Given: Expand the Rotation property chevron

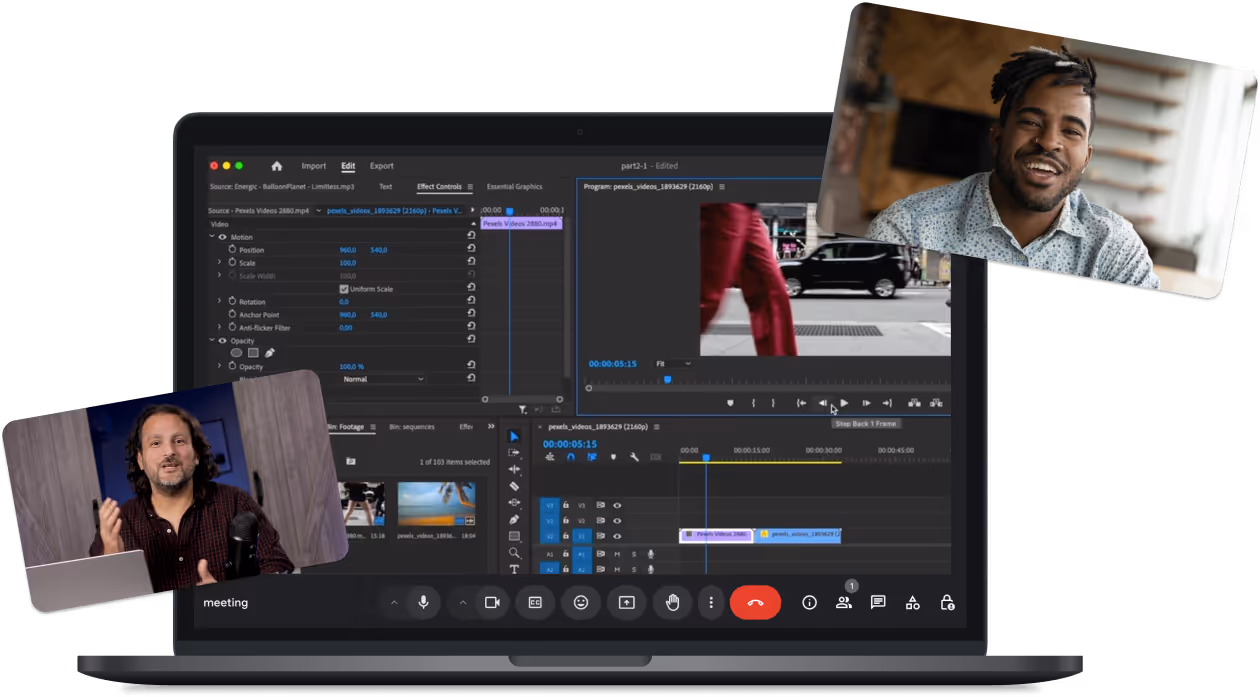Looking at the screenshot, I should tap(220, 301).
